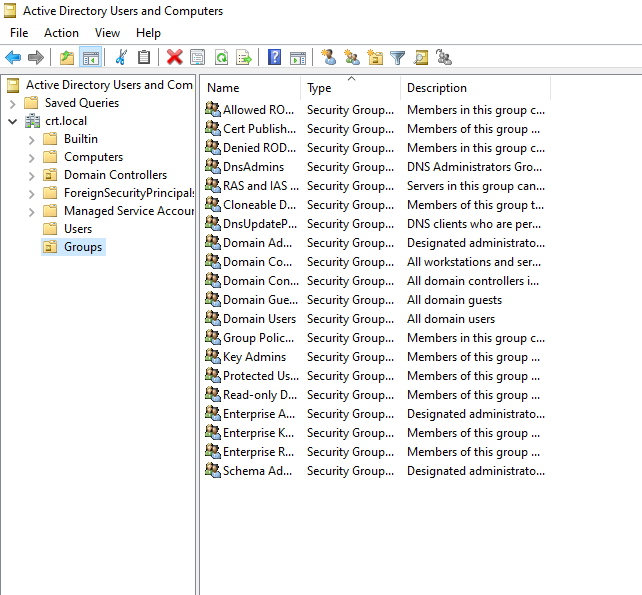The image size is (642, 595).
Task: Click the DnsAdmins group icon
Action: pyautogui.click(x=213, y=166)
